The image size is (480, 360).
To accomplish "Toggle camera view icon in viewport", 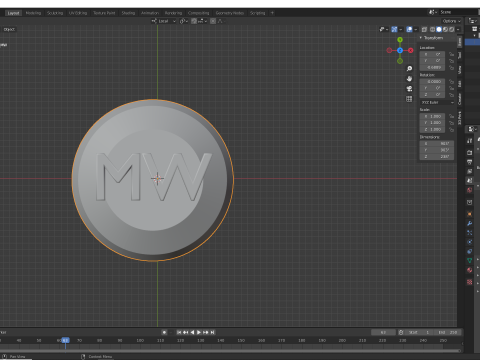I will point(409,89).
